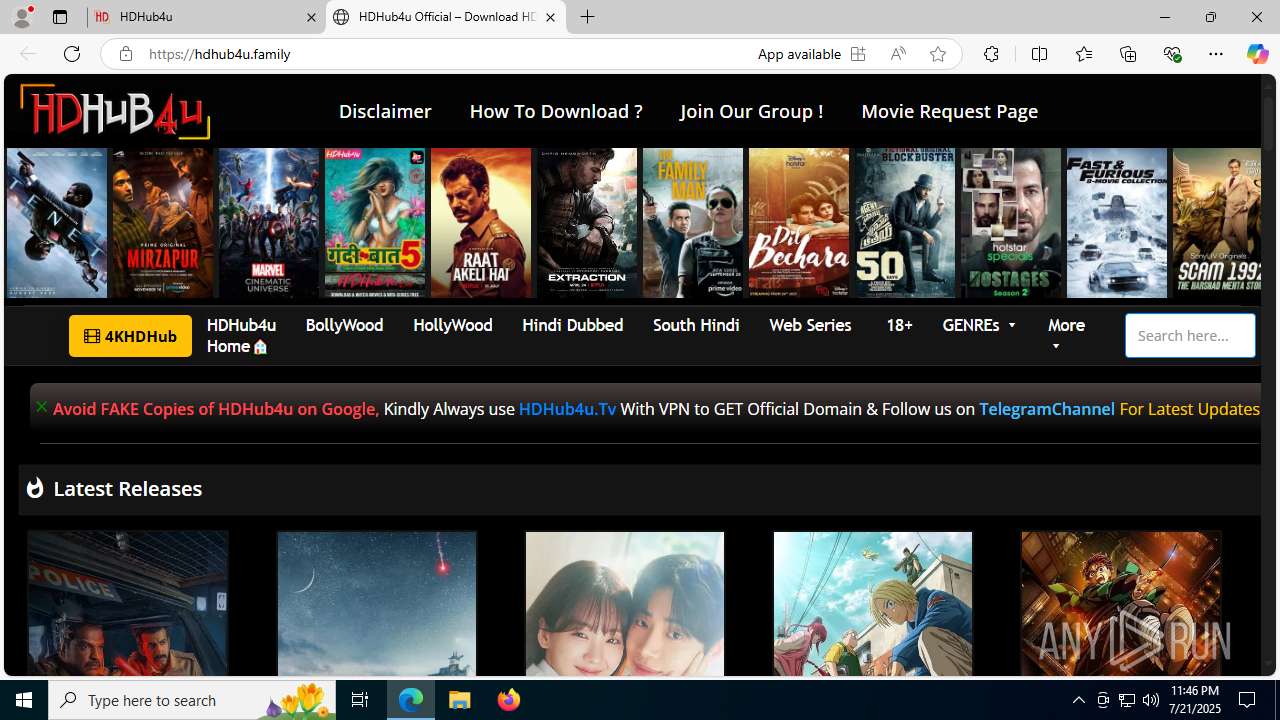Open Microsoft Edge taskbar icon

click(411, 700)
